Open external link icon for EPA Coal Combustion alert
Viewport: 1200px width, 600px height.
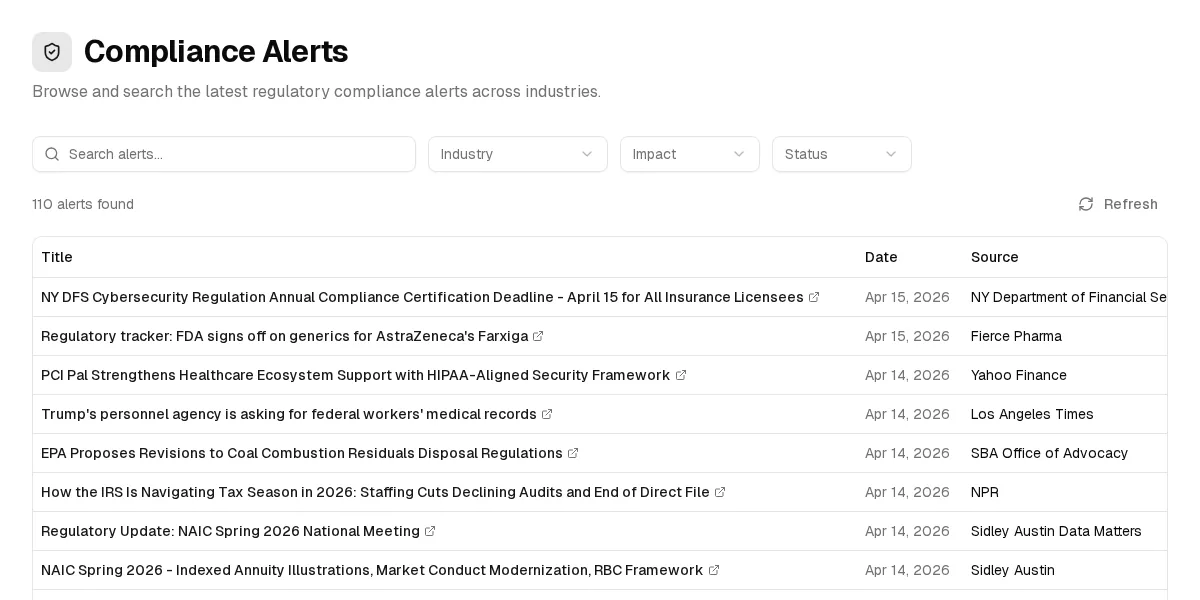click(573, 453)
